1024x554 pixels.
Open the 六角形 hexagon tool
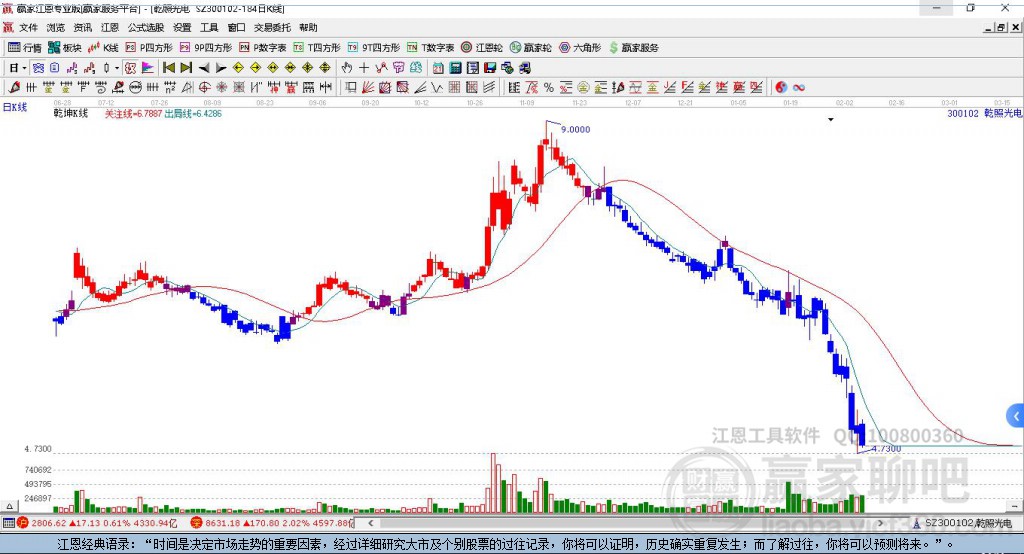coord(580,48)
